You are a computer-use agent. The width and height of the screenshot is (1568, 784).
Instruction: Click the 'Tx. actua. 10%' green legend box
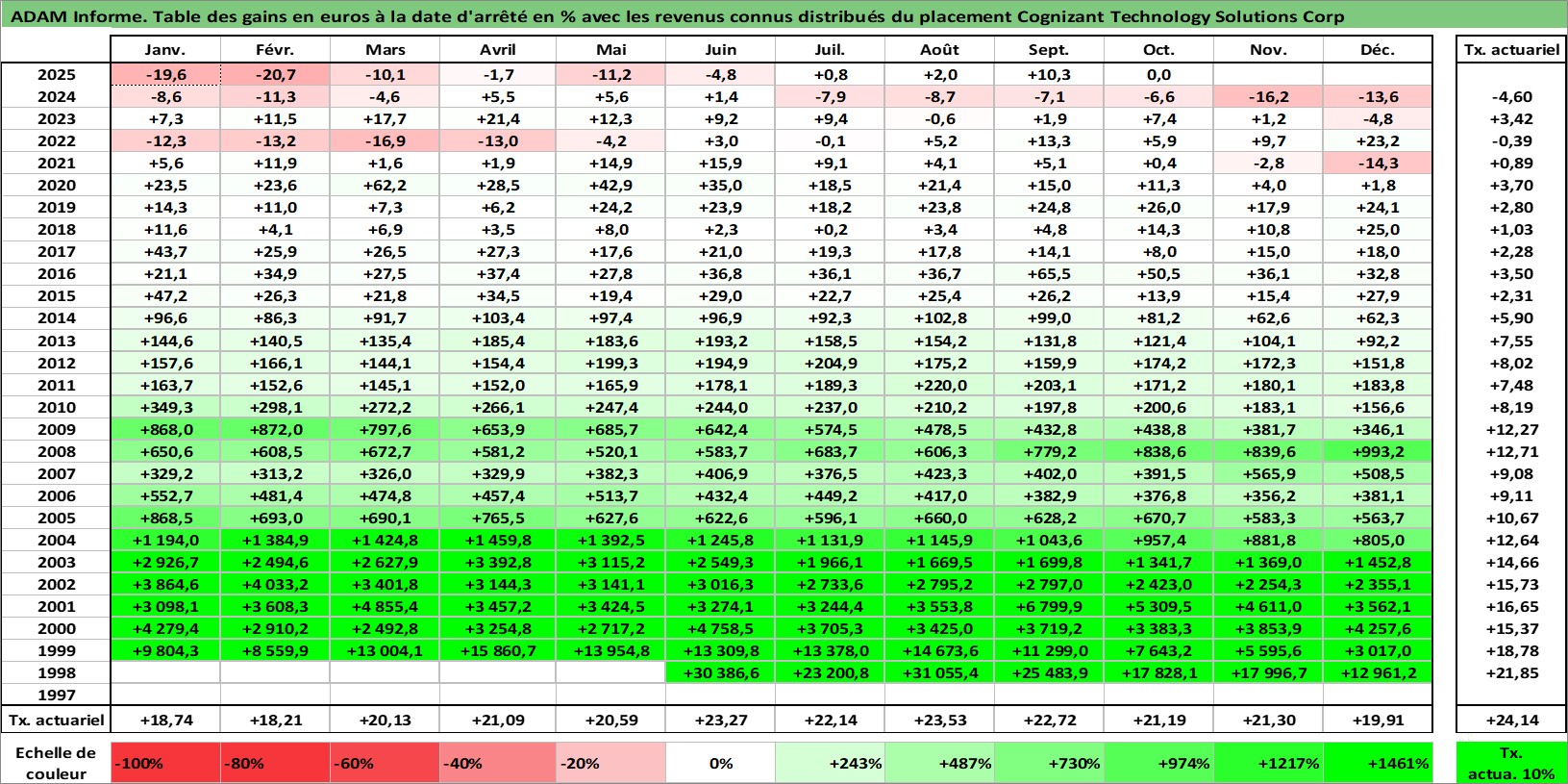point(1511,763)
